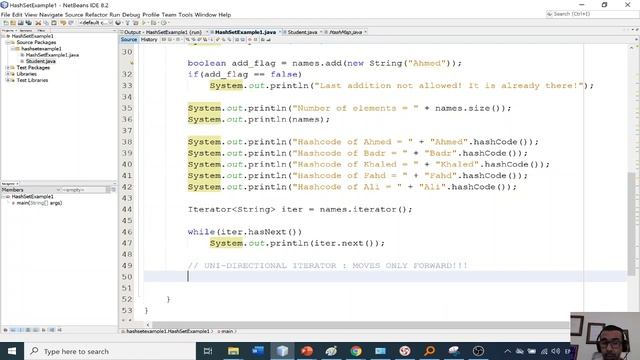
Task: Select HashSetExample1.java in Projects tree
Action: pos(52,55)
